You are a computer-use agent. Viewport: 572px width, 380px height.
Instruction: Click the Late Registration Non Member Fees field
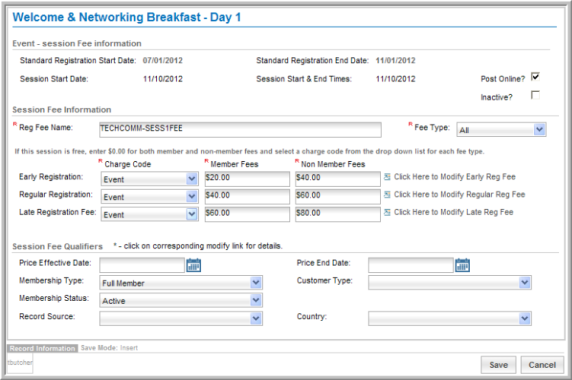(338, 214)
